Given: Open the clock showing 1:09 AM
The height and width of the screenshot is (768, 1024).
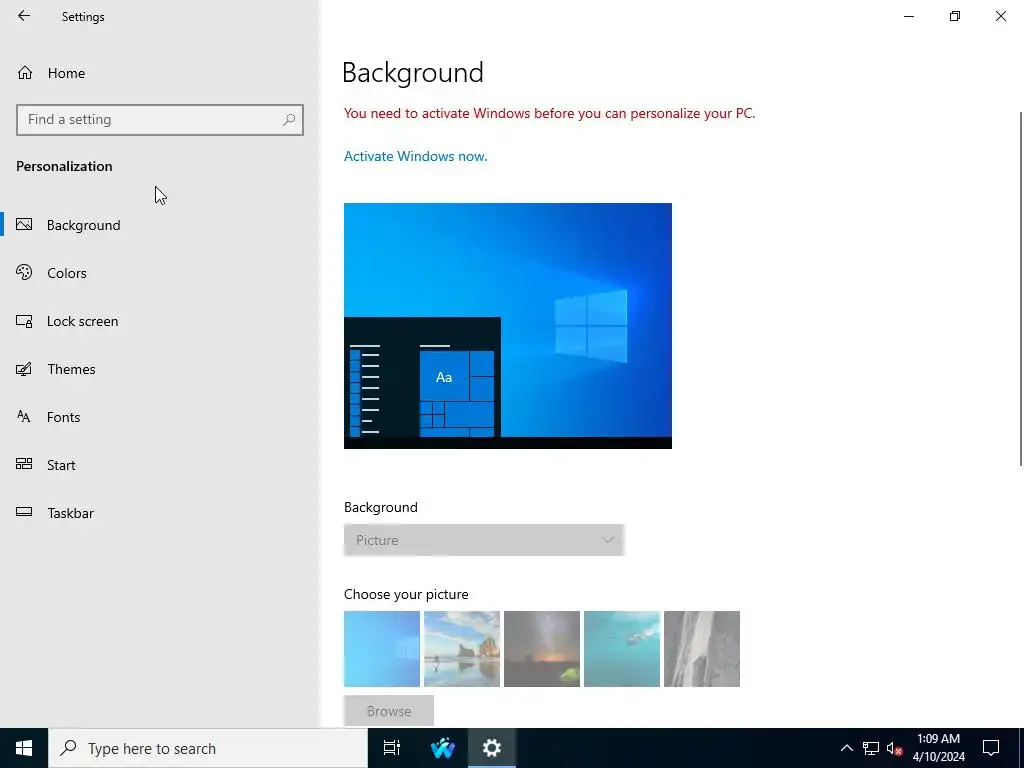Looking at the screenshot, I should (x=938, y=748).
